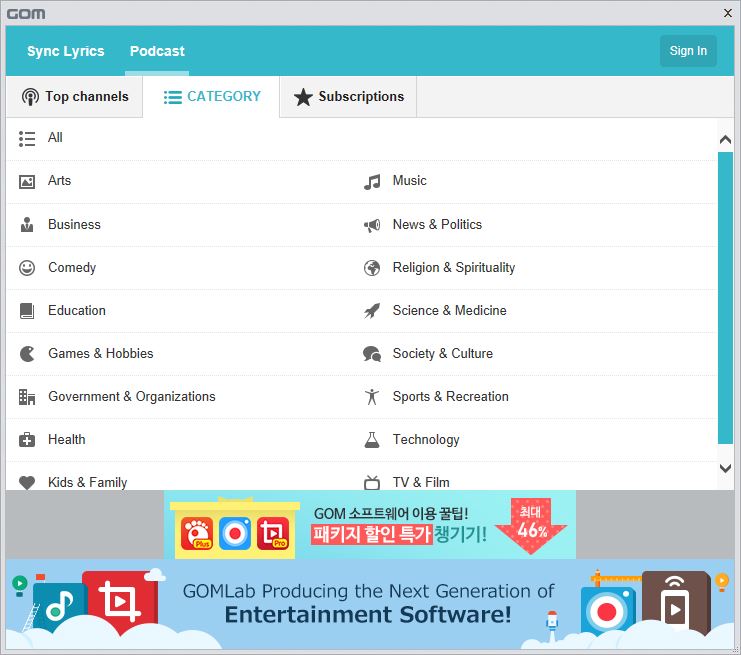Image resolution: width=741 pixels, height=655 pixels.
Task: Select the Technology category
Action: [x=426, y=440]
